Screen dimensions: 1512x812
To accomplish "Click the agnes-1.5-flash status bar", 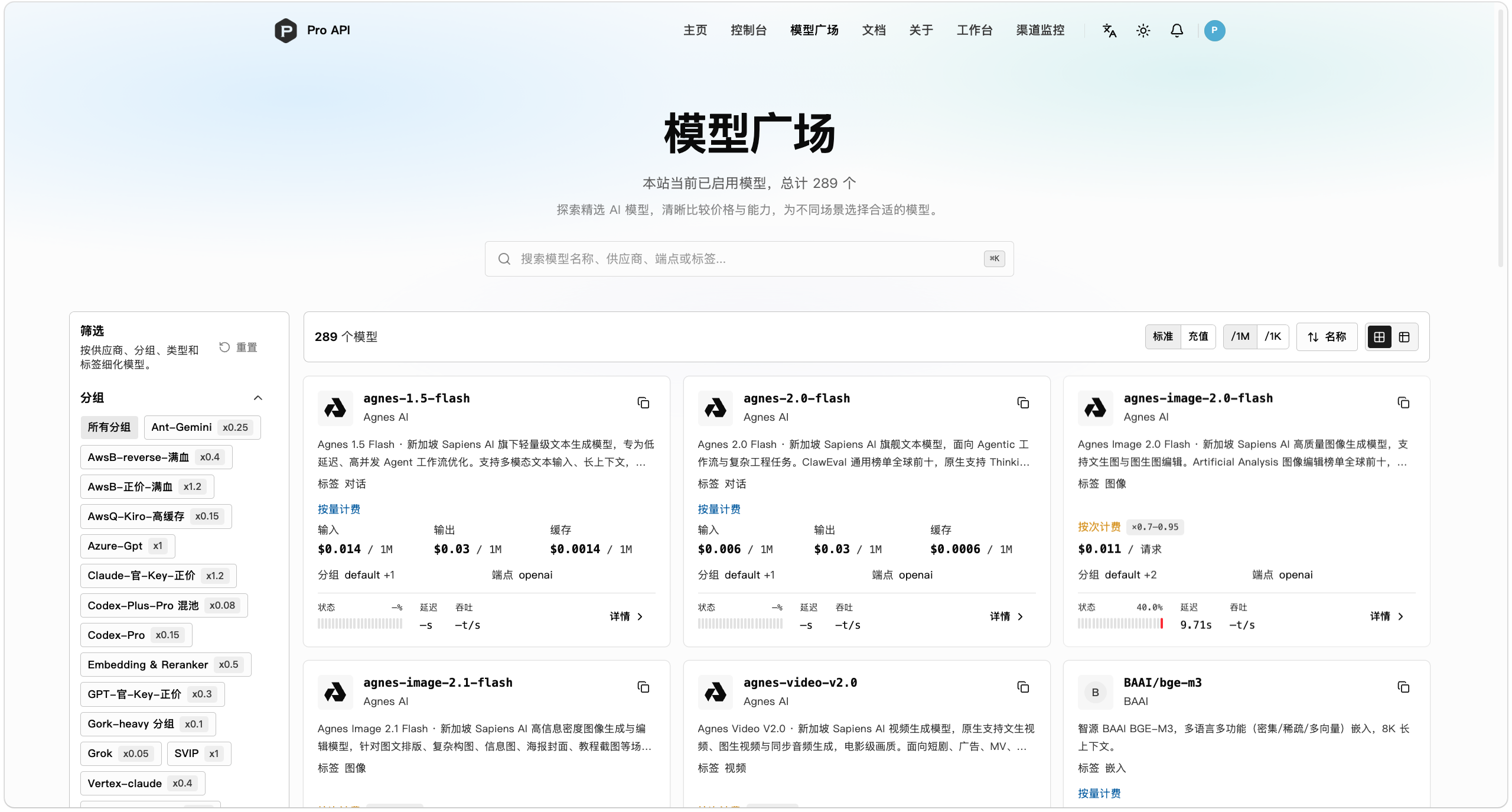I will click(360, 623).
